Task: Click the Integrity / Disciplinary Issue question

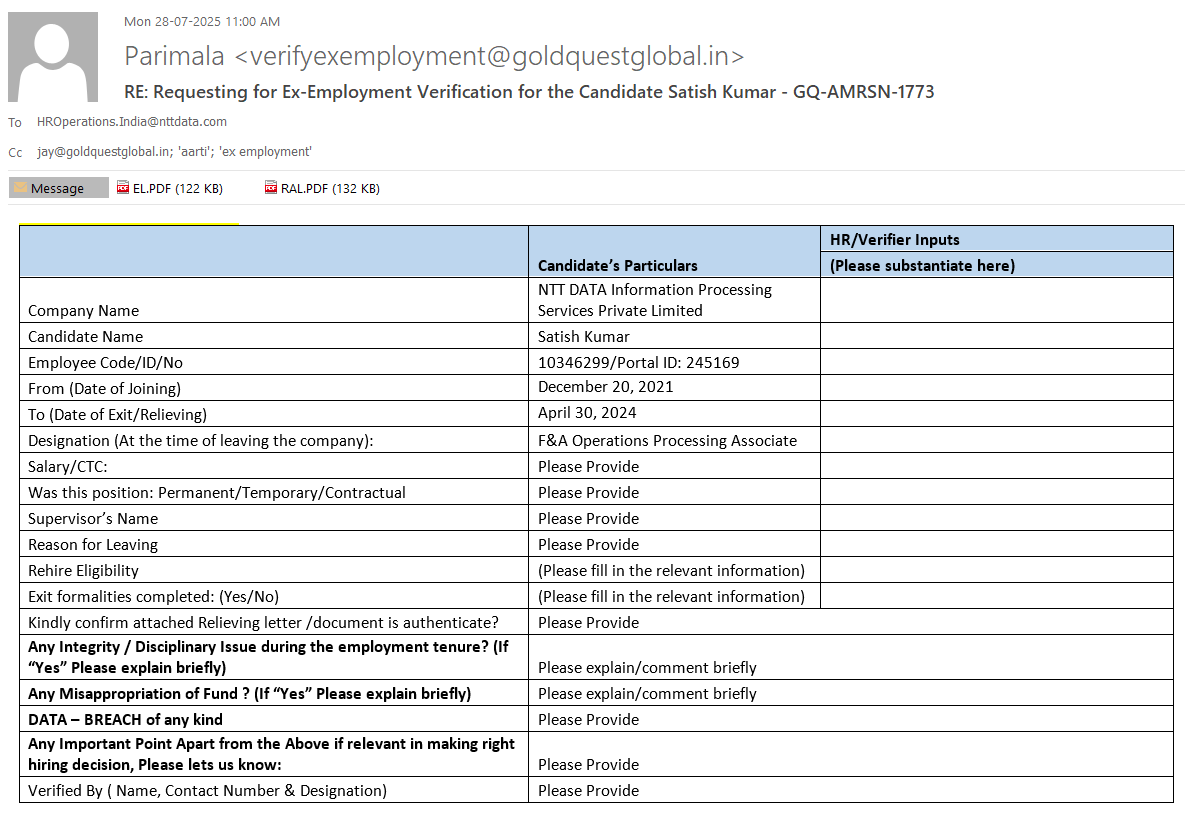Action: [268, 657]
